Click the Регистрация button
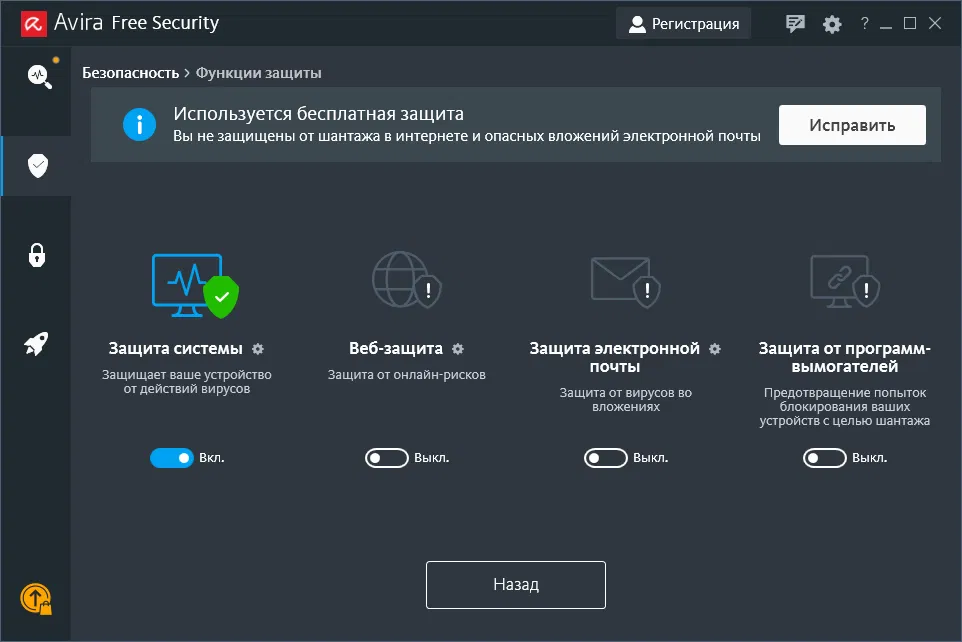Screen dimensions: 962x642 pyautogui.click(x=684, y=24)
